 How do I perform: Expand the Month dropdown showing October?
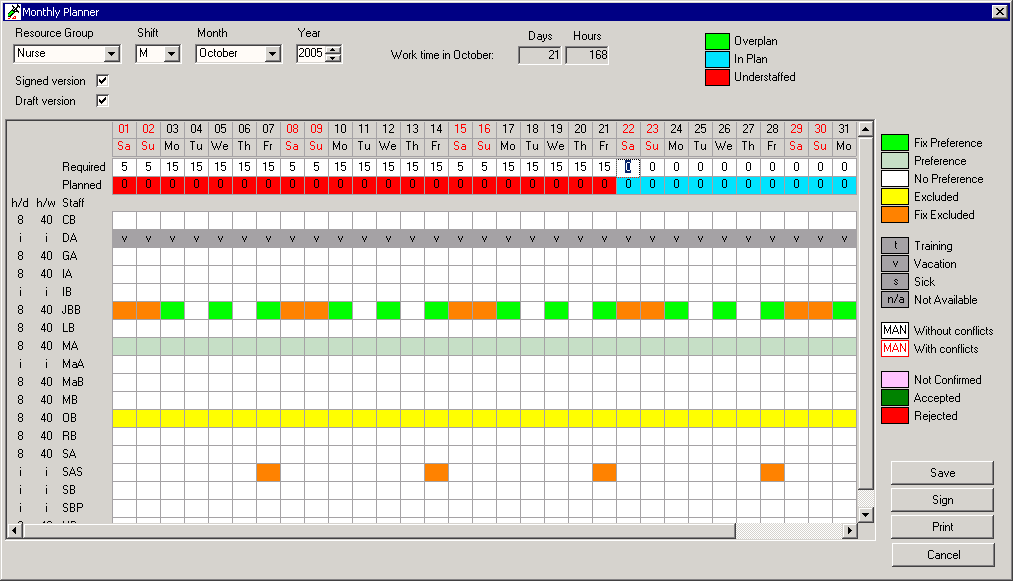tap(272, 54)
